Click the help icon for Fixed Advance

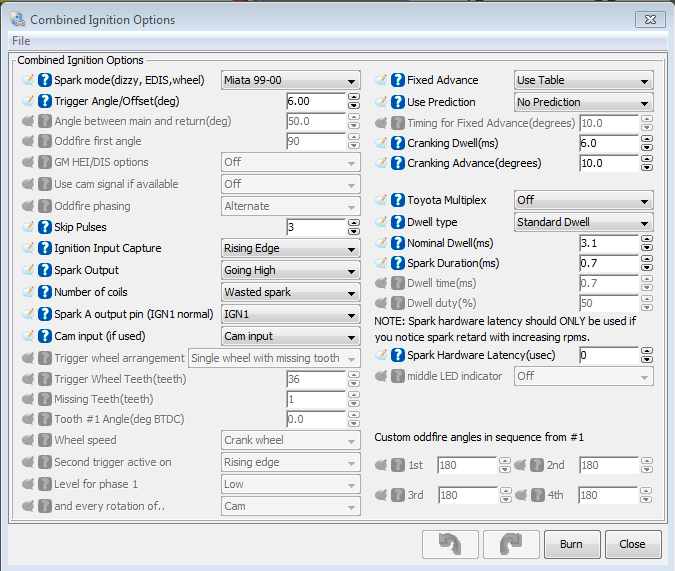[x=397, y=80]
